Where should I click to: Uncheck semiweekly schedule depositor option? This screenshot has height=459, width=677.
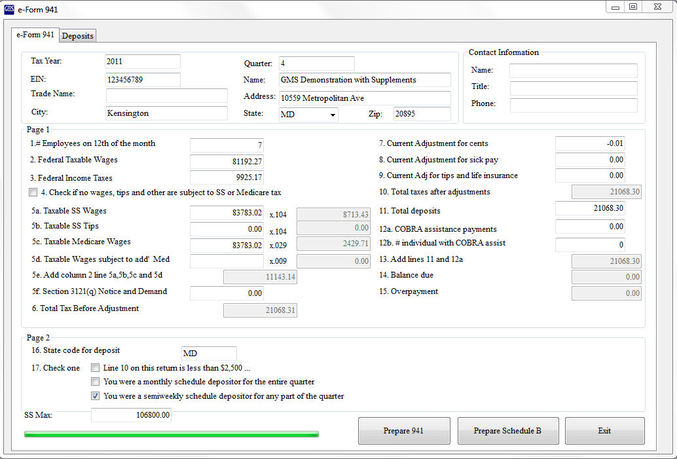pyautogui.click(x=95, y=396)
